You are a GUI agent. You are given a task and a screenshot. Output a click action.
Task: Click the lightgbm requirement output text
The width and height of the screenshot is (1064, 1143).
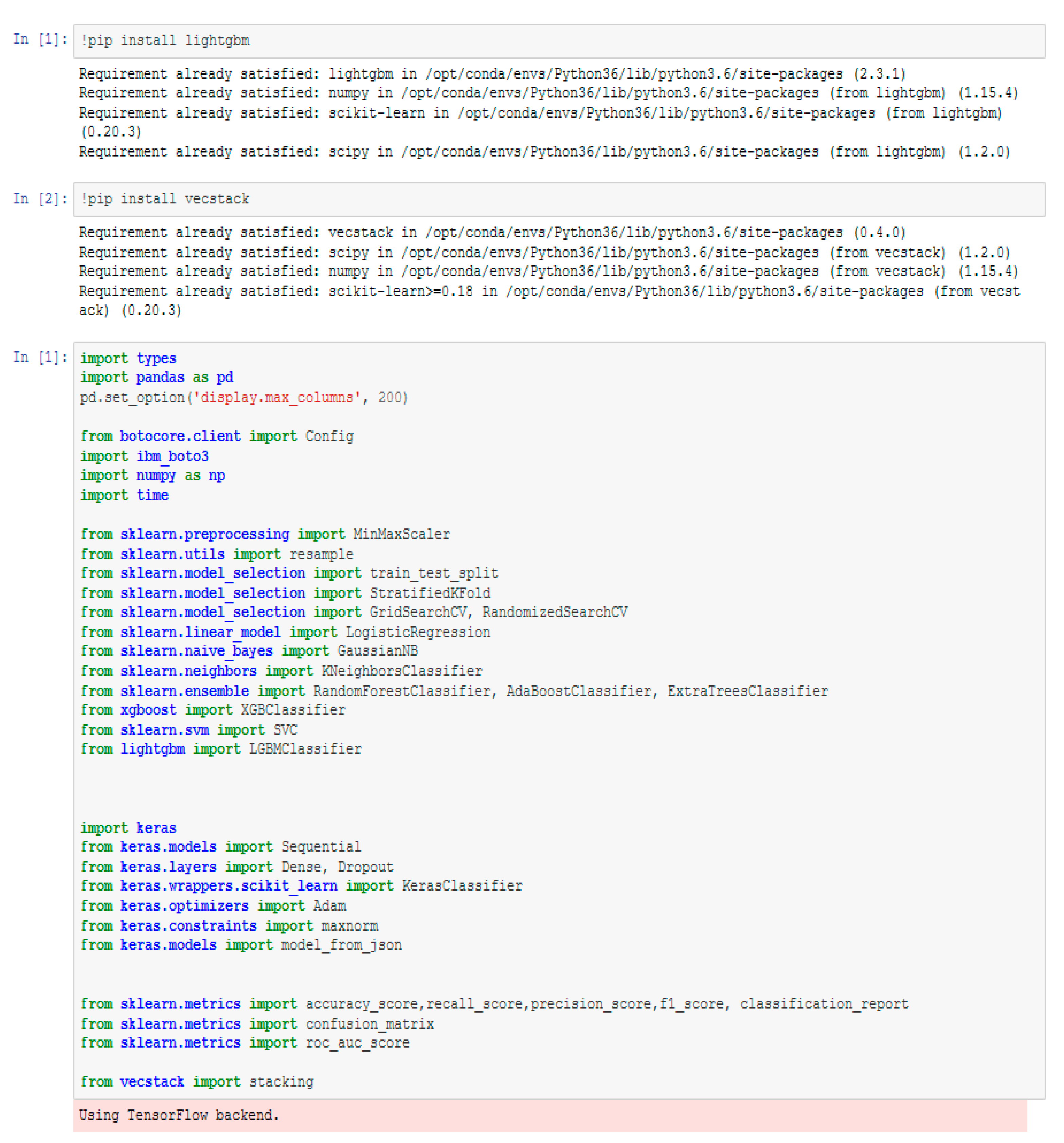coord(492,74)
